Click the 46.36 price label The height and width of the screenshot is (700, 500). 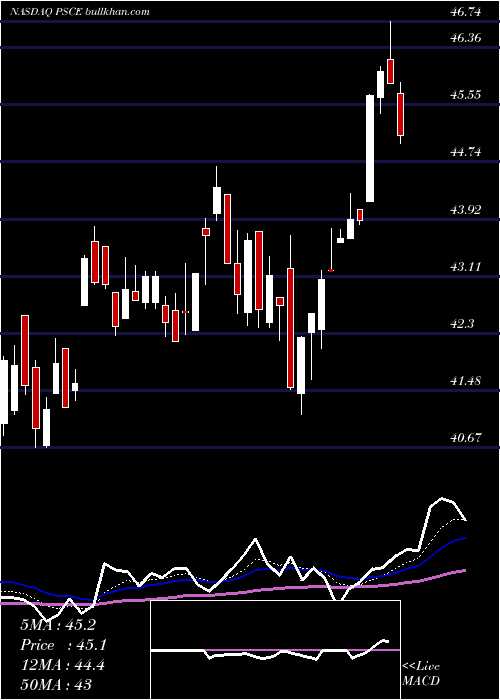pyautogui.click(x=466, y=38)
